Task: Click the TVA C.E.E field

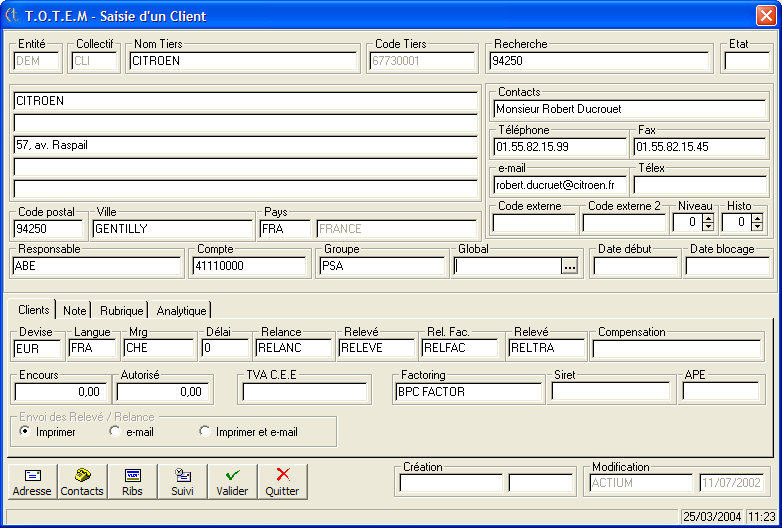Action: [x=305, y=392]
